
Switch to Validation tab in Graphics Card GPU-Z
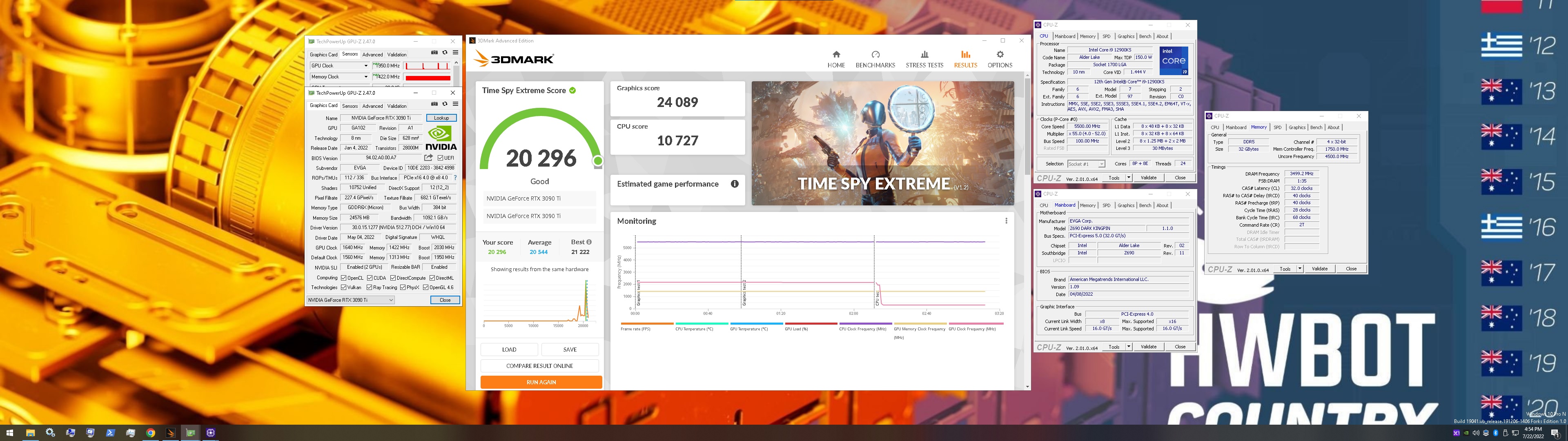397,106
